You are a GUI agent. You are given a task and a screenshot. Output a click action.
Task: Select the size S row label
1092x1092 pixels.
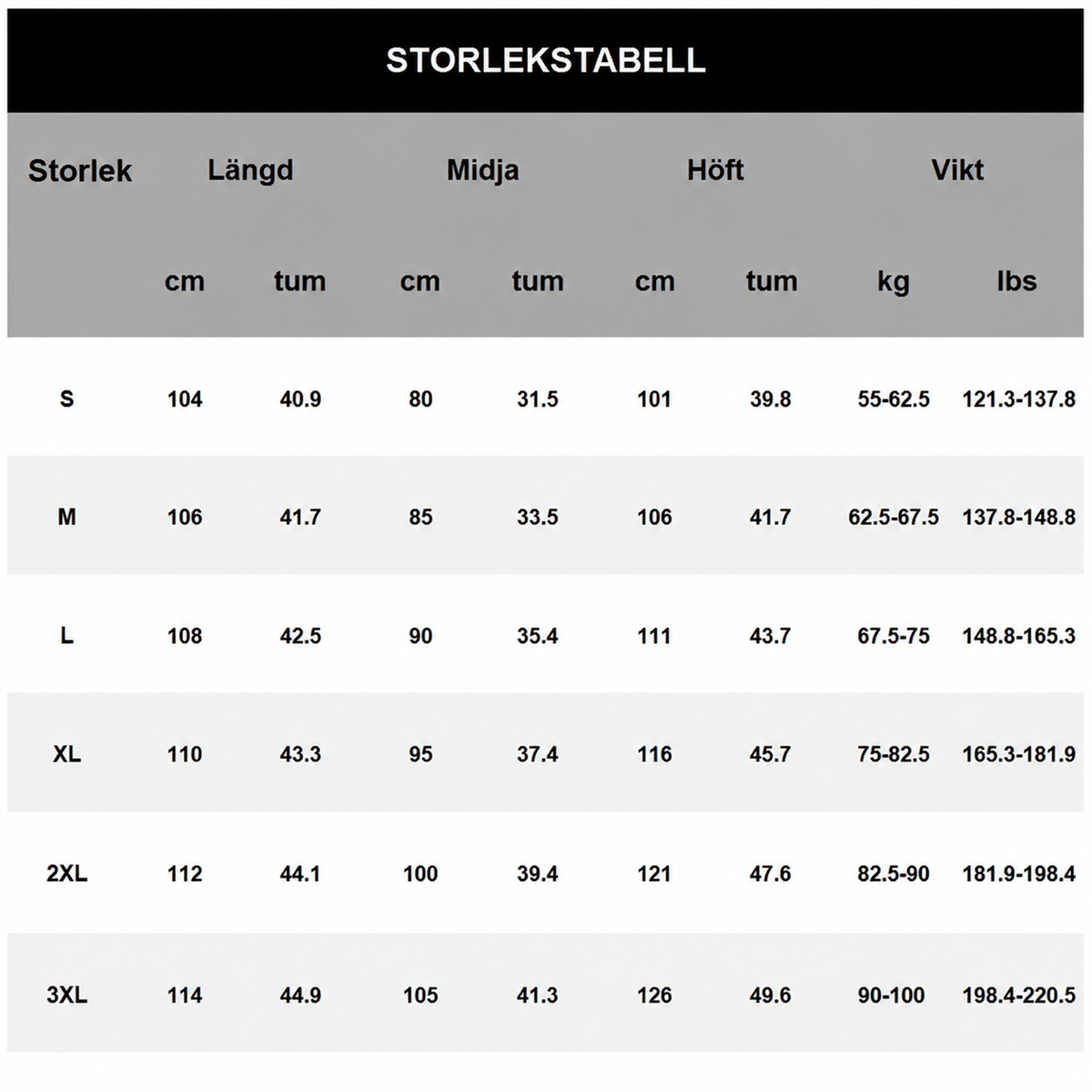(66, 399)
